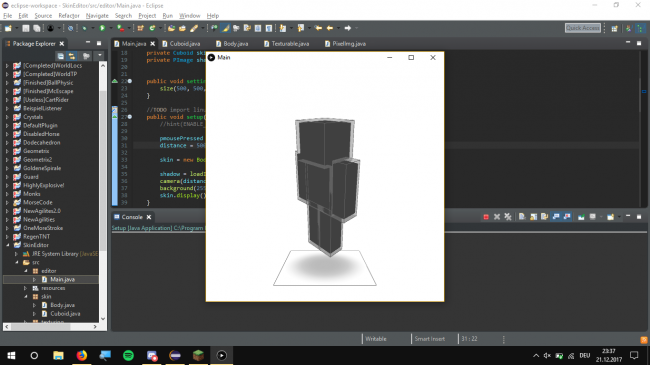This screenshot has width=650, height=365.
Task: Expand the MorseCode project
Action: point(7,202)
